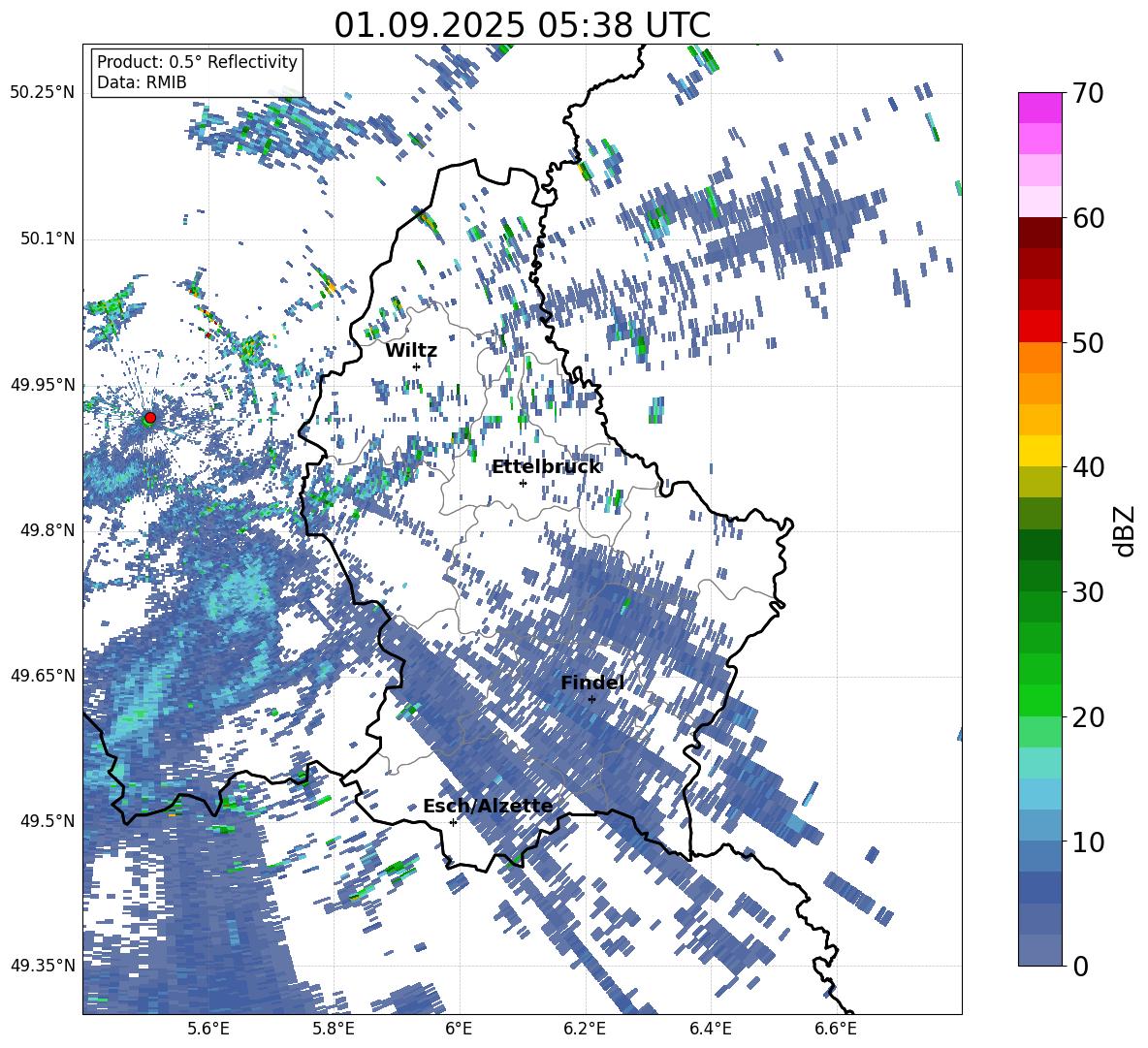Click the Ettelbruck city label
The width and height of the screenshot is (1148, 1048).
coord(546,467)
